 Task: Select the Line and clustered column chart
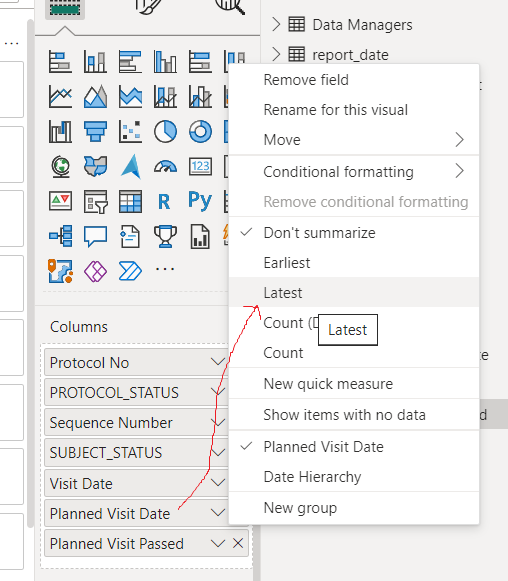(200, 96)
